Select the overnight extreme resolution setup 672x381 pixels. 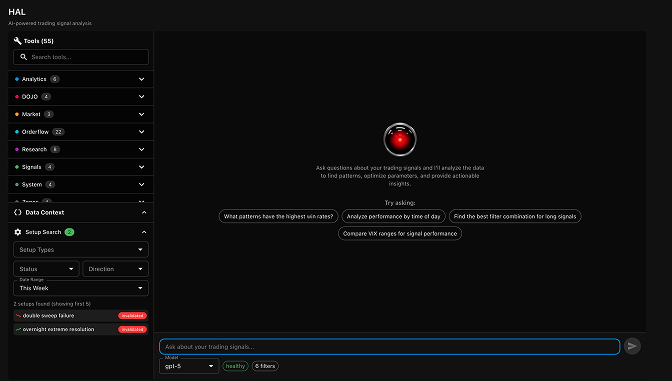pyautogui.click(x=81, y=329)
